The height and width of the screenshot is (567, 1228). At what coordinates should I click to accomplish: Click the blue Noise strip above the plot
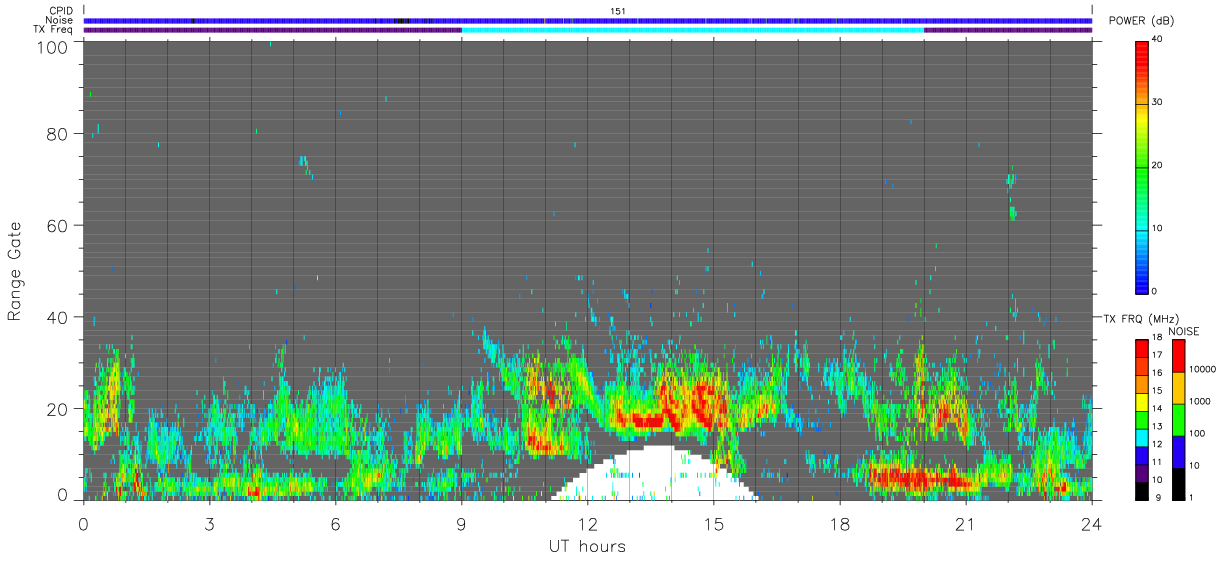(x=588, y=20)
